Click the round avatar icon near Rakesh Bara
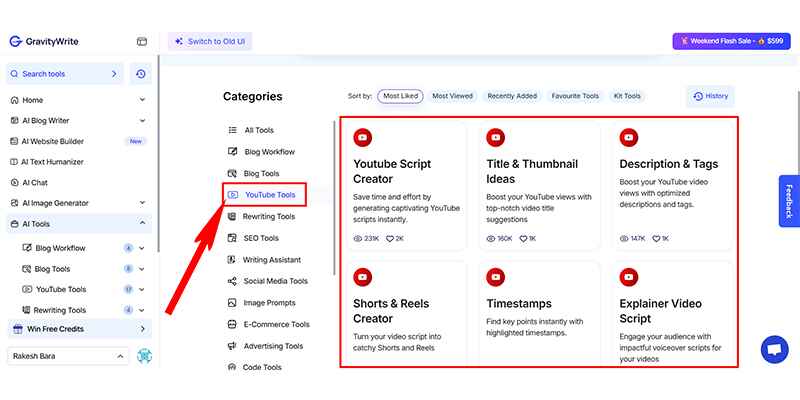Viewport: 800px width, 400px height. pyautogui.click(x=144, y=356)
